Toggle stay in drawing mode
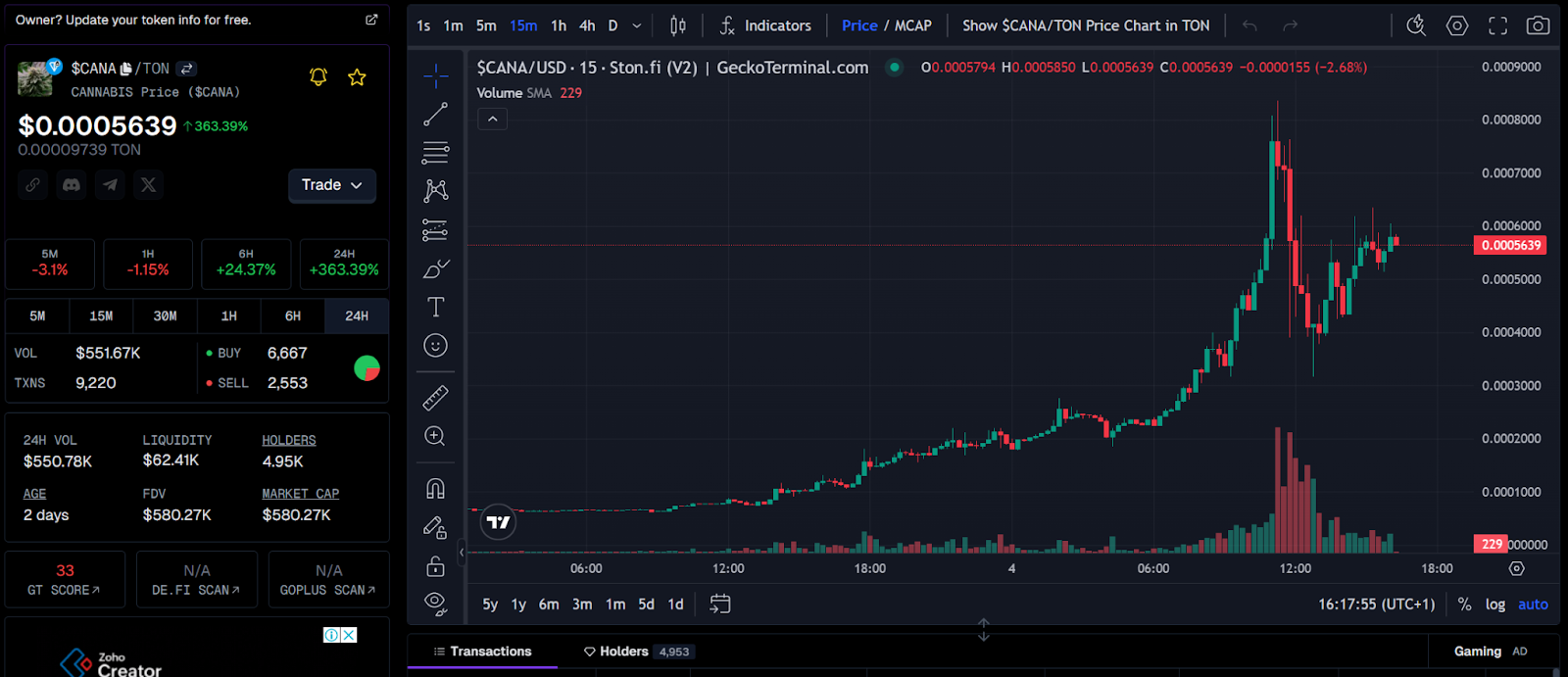Viewport: 1568px width, 677px height. coord(435,527)
